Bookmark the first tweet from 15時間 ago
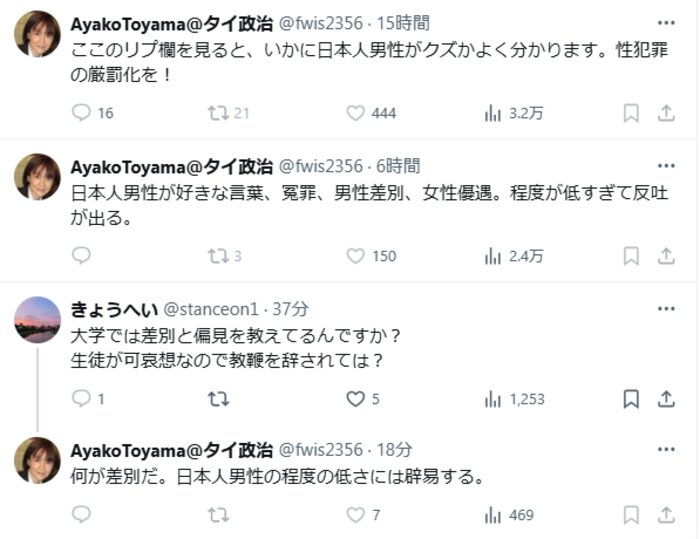Viewport: 700px width, 539px height. click(631, 113)
